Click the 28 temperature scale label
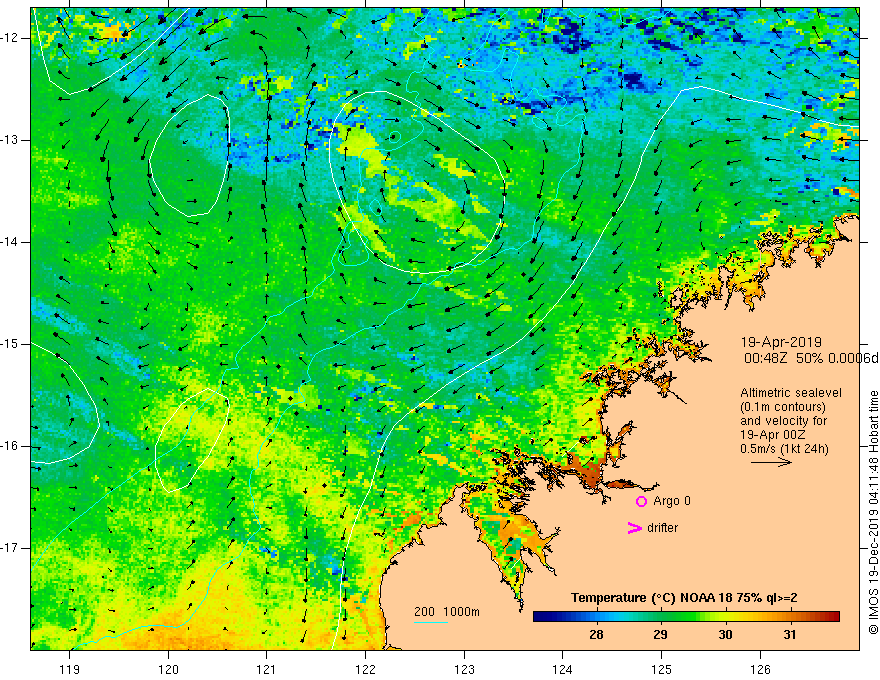880x680 pixels. click(596, 635)
